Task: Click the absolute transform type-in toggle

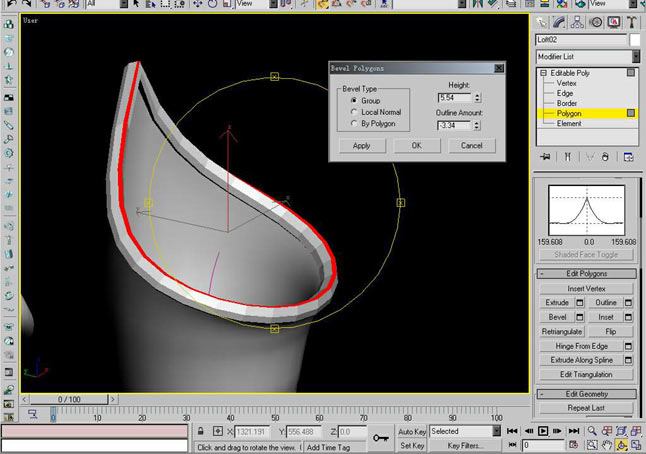Action: point(218,431)
